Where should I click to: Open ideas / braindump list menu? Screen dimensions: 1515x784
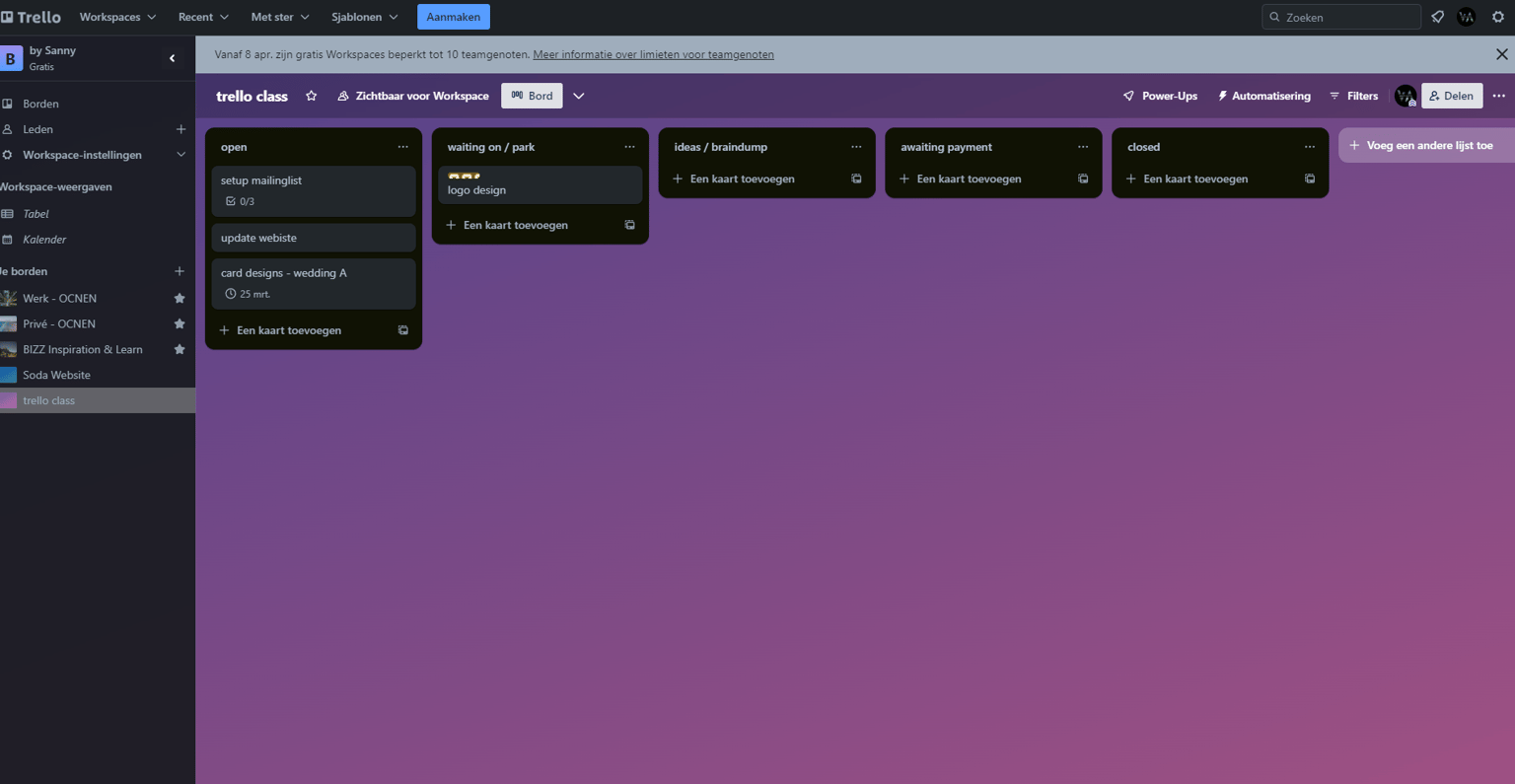857,147
